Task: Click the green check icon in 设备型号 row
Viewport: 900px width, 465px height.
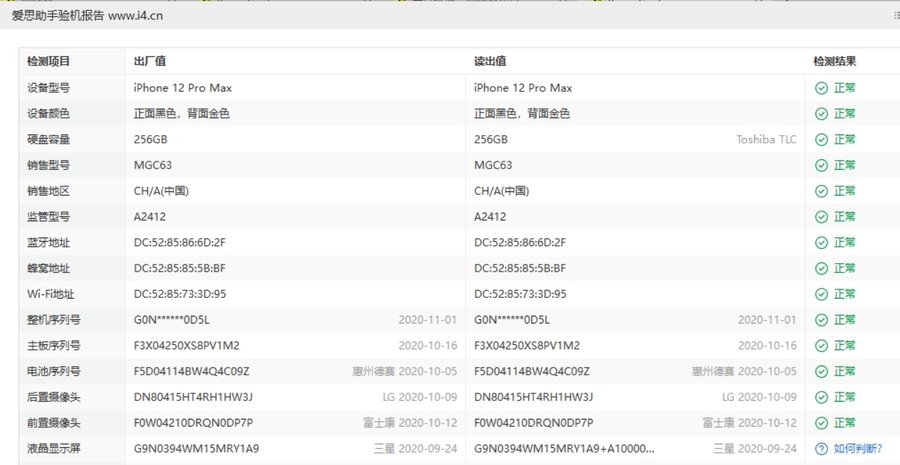Action: click(821, 88)
